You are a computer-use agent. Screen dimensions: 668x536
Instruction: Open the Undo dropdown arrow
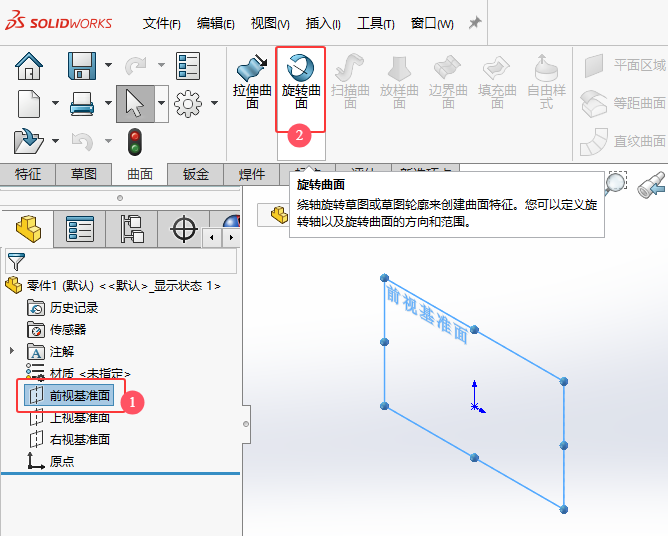point(109,141)
